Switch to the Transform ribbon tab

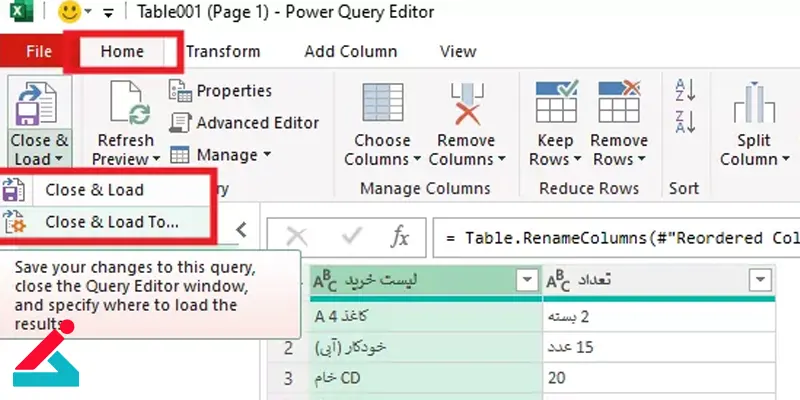click(x=223, y=52)
